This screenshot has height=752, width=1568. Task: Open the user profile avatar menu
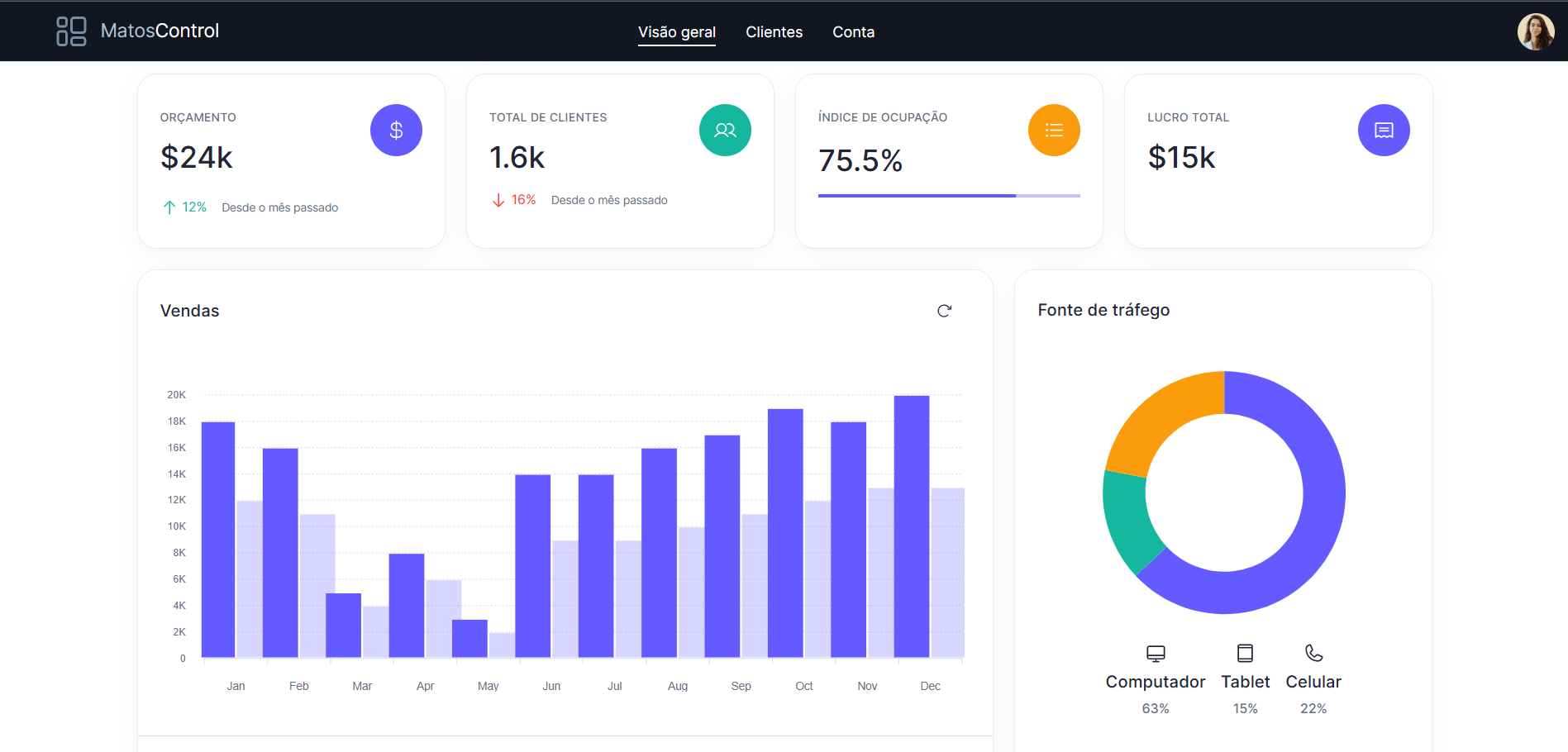(x=1535, y=31)
